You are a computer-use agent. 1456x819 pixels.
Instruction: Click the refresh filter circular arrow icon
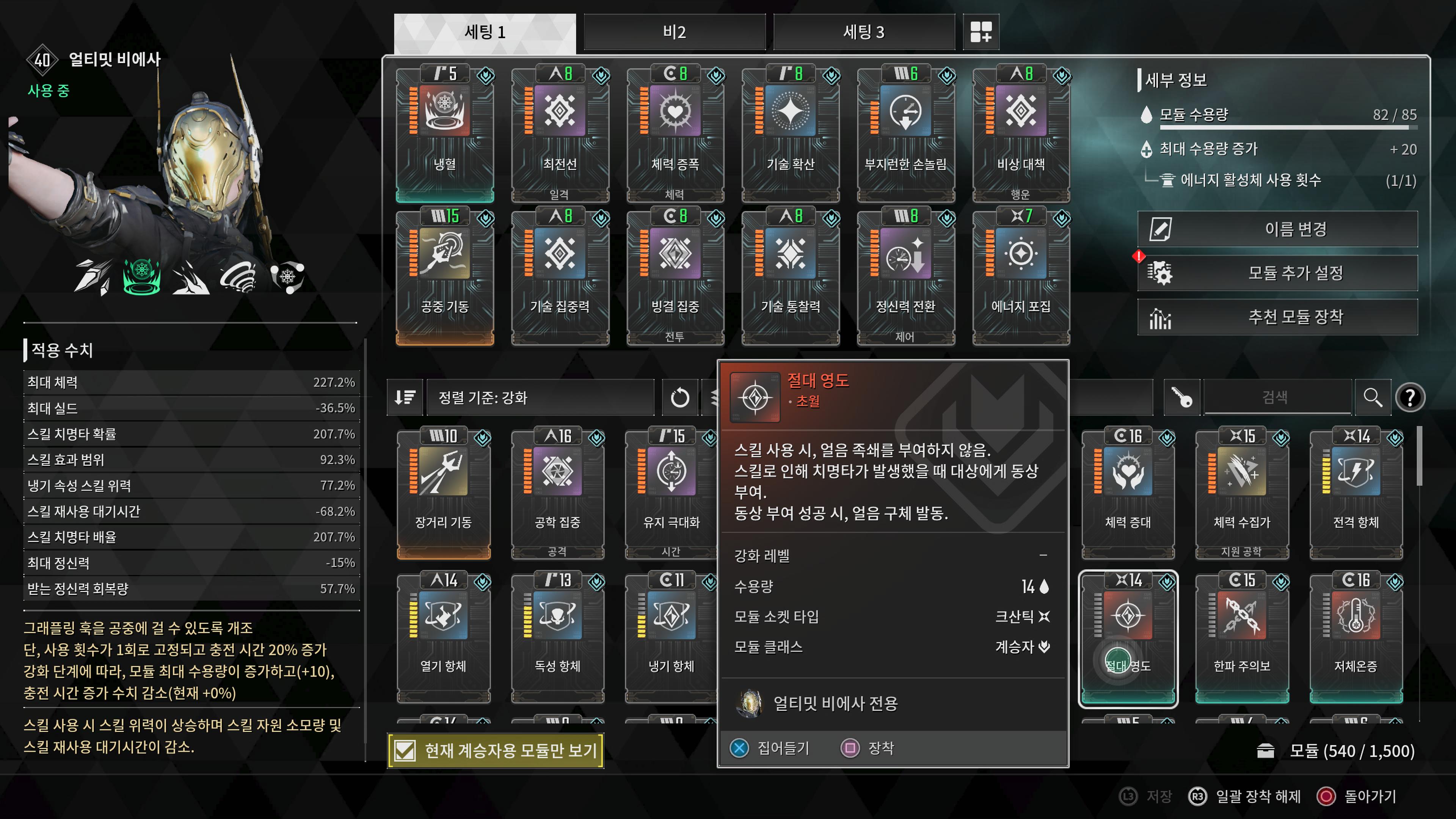pyautogui.click(x=679, y=397)
